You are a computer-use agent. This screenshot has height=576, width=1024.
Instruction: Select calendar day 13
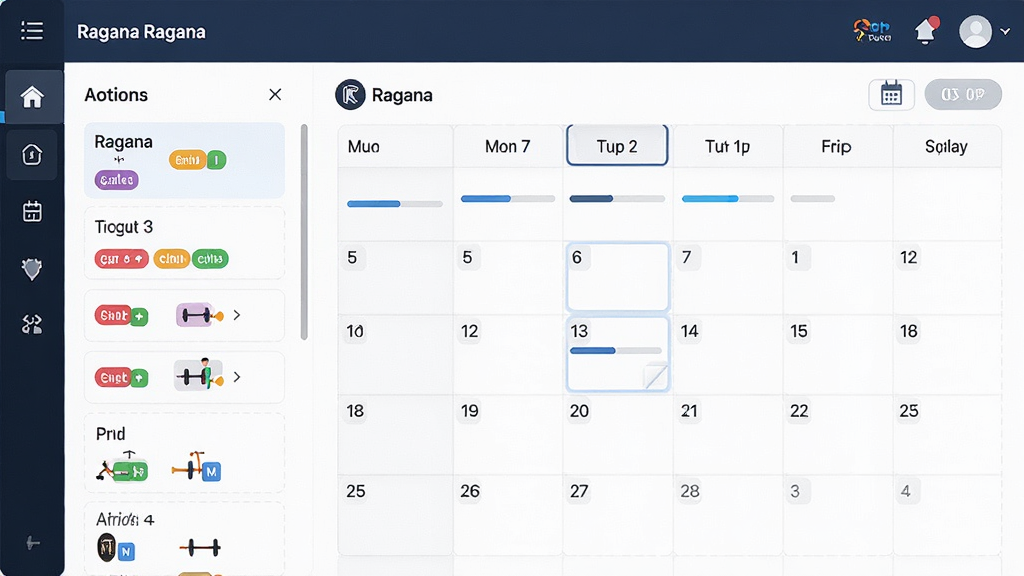coord(618,354)
